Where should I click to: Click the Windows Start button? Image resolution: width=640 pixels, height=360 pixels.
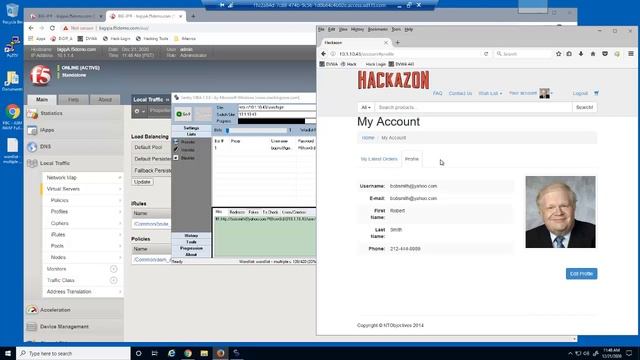[8, 353]
